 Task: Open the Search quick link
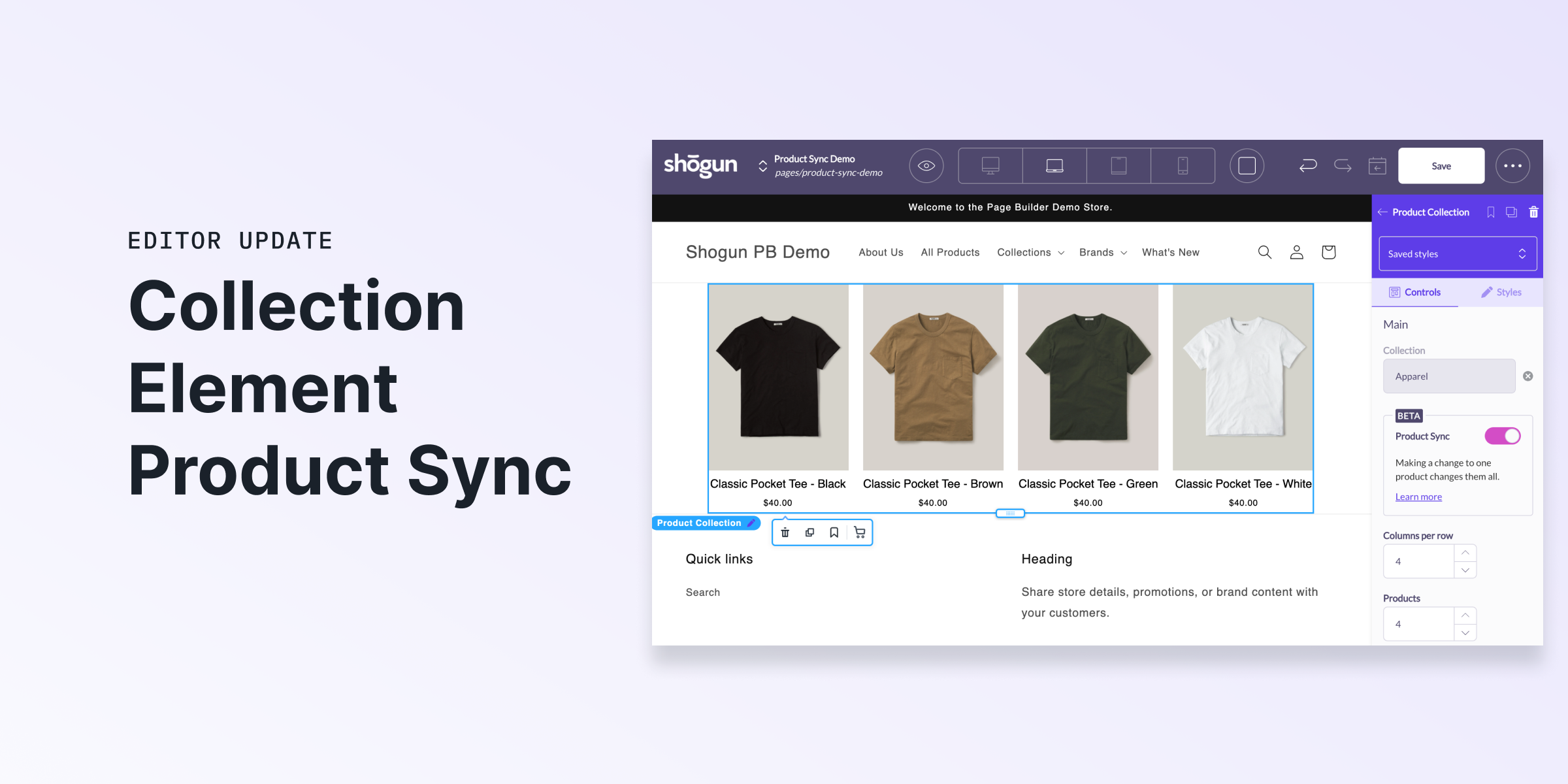703,593
